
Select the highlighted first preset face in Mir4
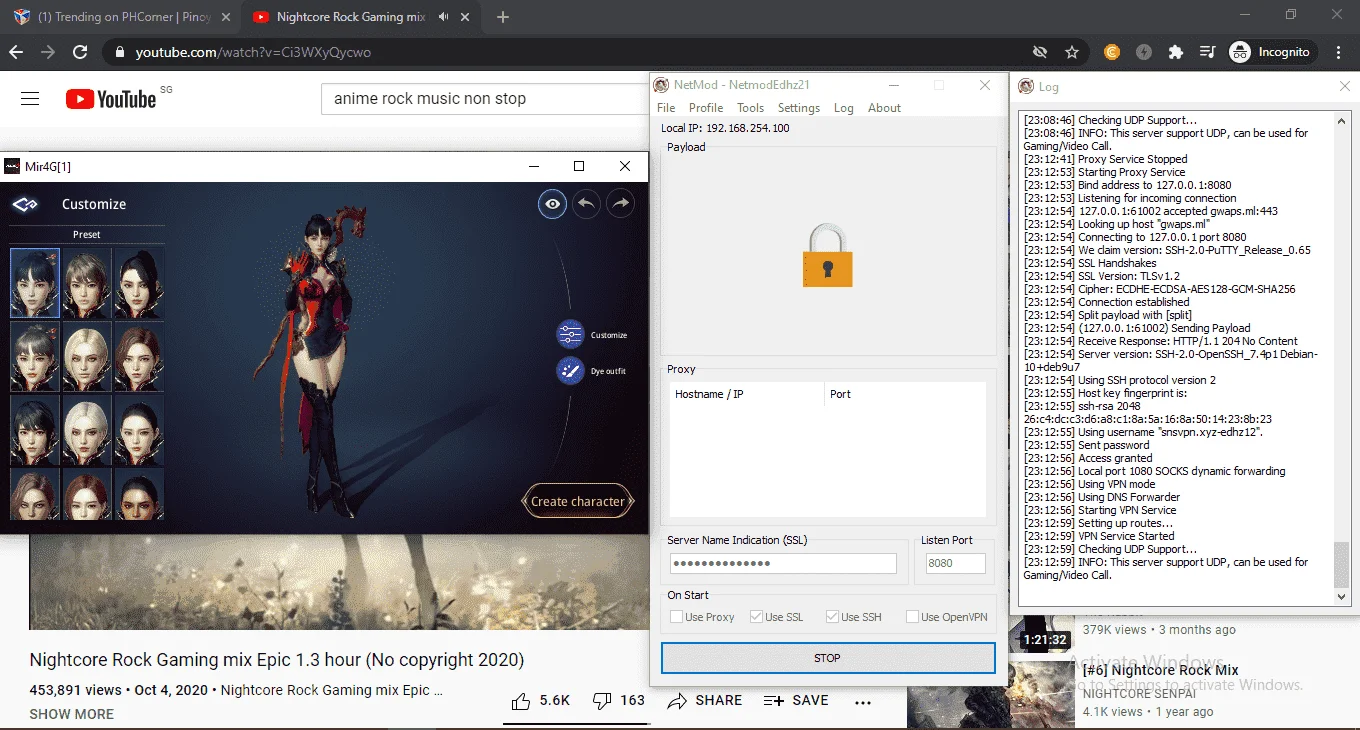(x=35, y=283)
